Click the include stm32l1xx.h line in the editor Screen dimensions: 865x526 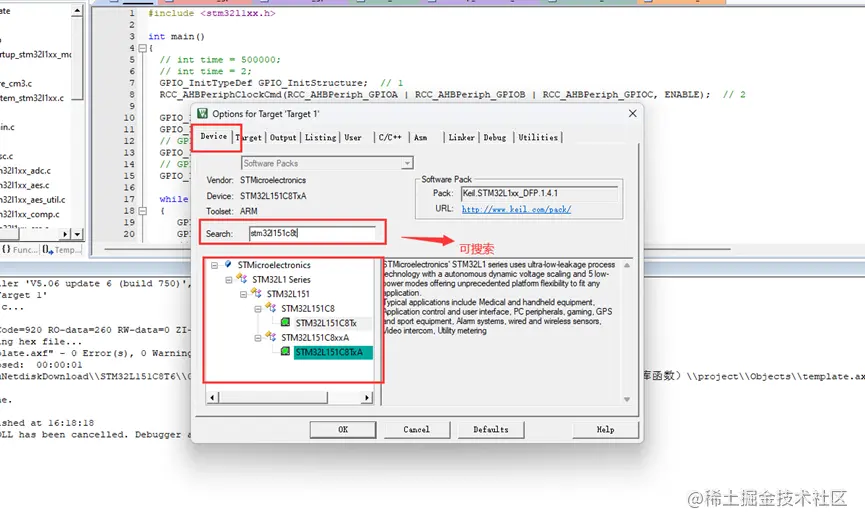(212, 13)
